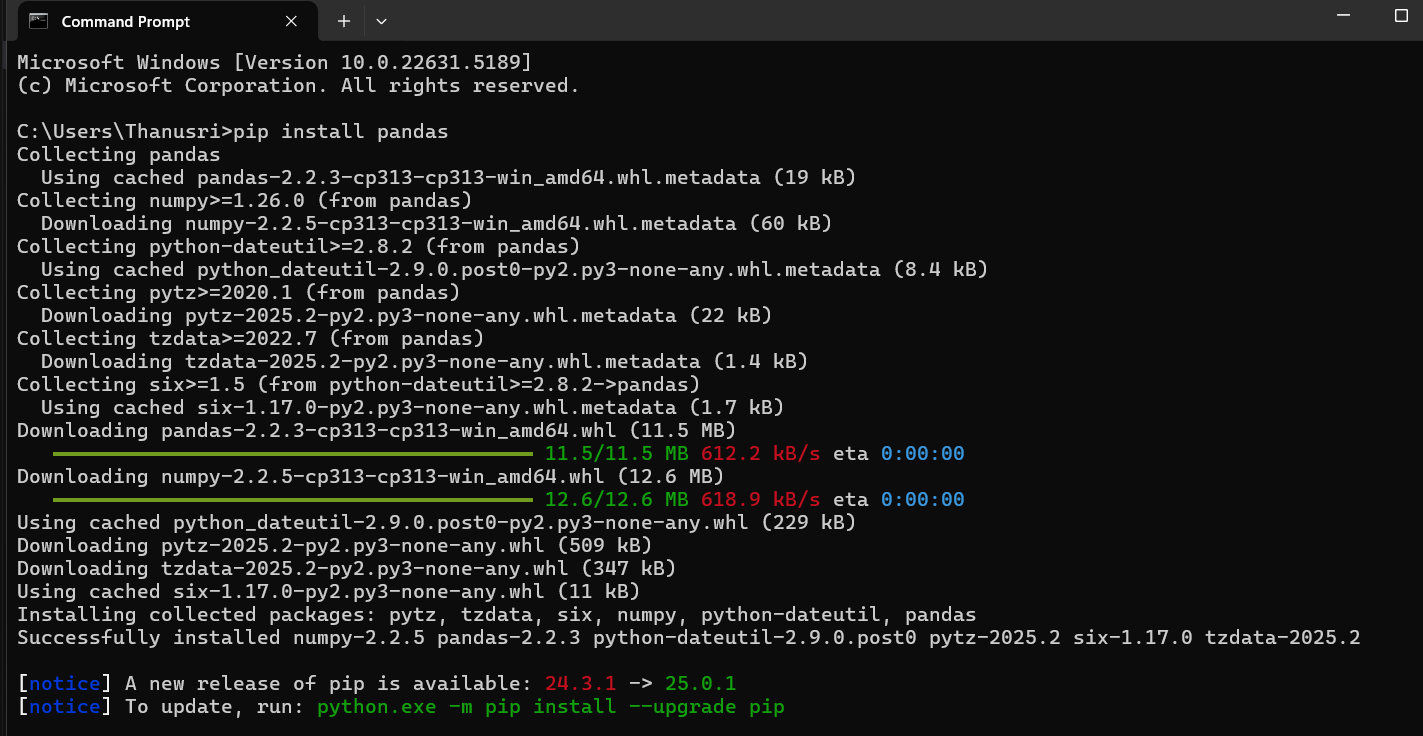Viewport: 1423px width, 736px height.
Task: Click the 'Collecting pandas' line
Action: 118,155
